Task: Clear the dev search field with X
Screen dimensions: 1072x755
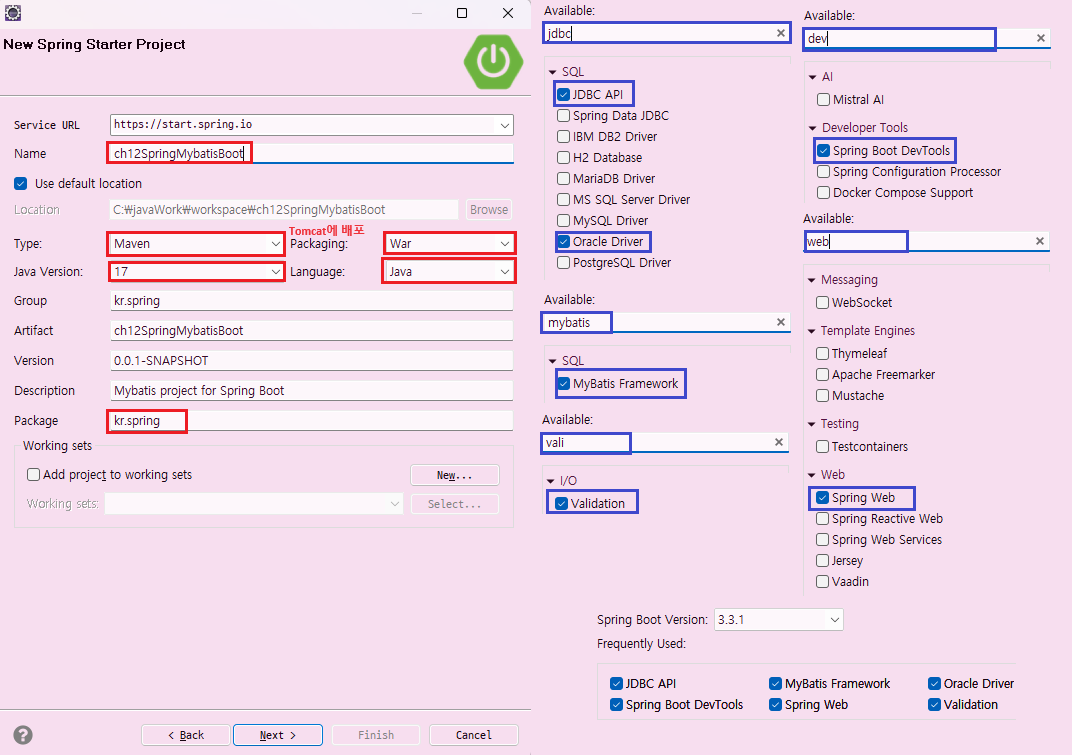Action: click(1041, 38)
